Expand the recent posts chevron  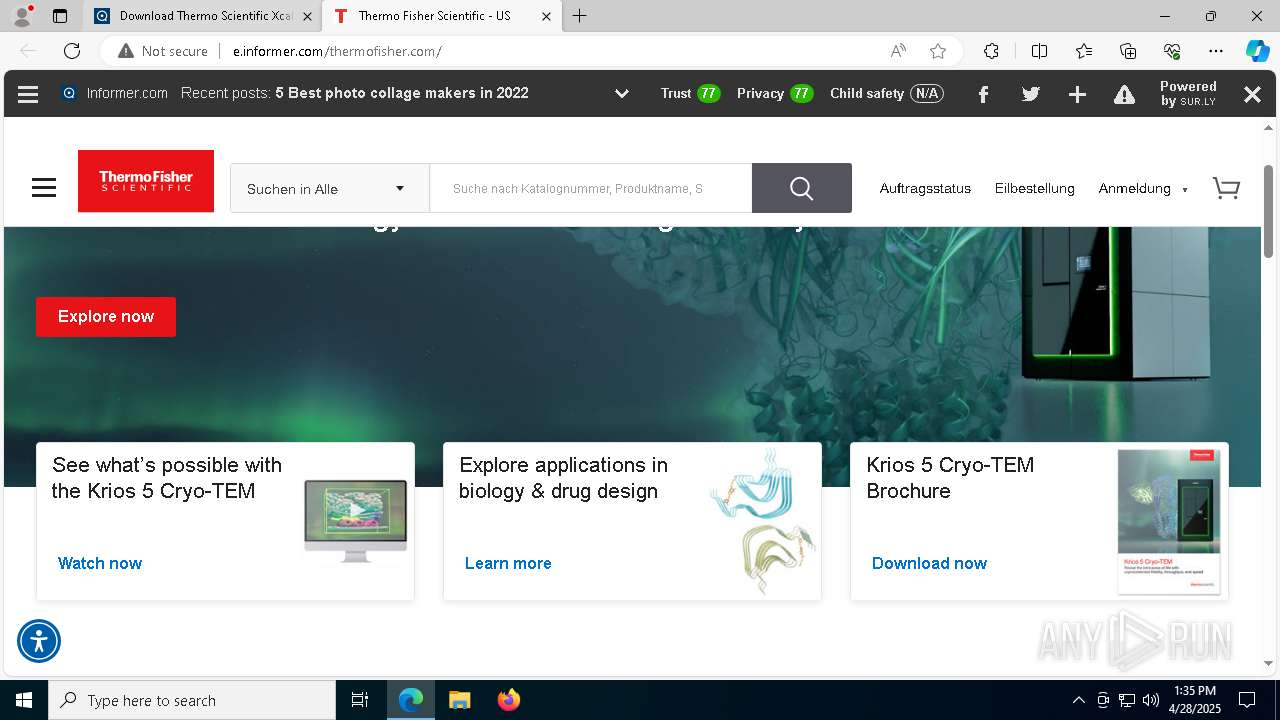tap(622, 94)
